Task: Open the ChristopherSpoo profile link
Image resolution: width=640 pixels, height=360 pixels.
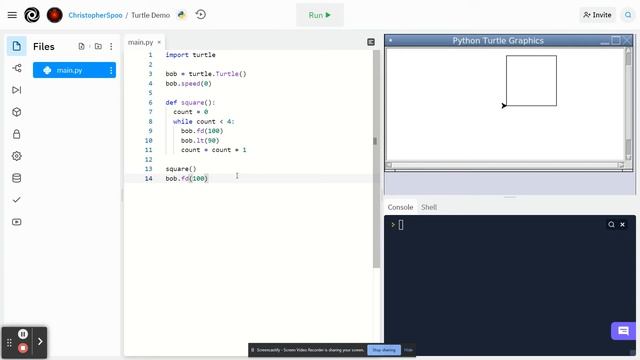Action: (x=95, y=15)
